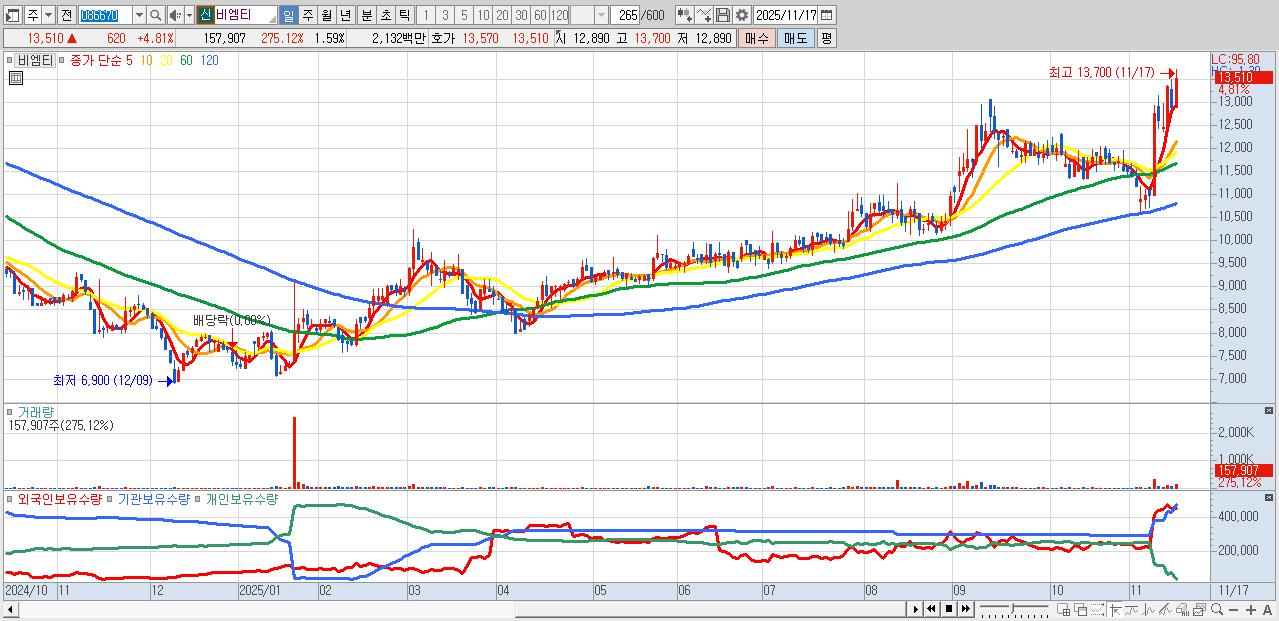Viewport: 1279px width, 621px height.
Task: Open the data grid table icon under 비엠티
Action: click(x=16, y=78)
